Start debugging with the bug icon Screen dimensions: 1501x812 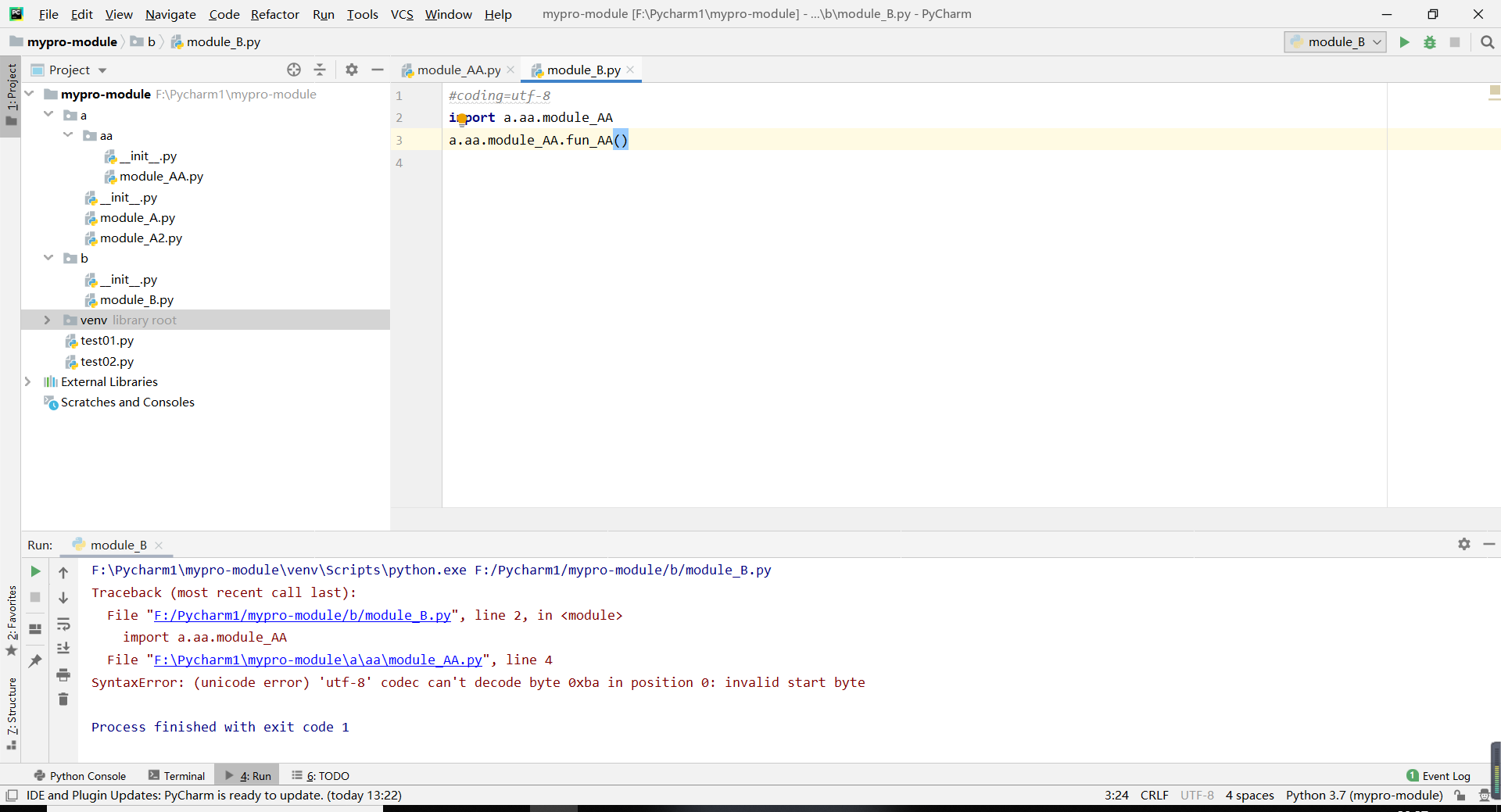coord(1430,42)
